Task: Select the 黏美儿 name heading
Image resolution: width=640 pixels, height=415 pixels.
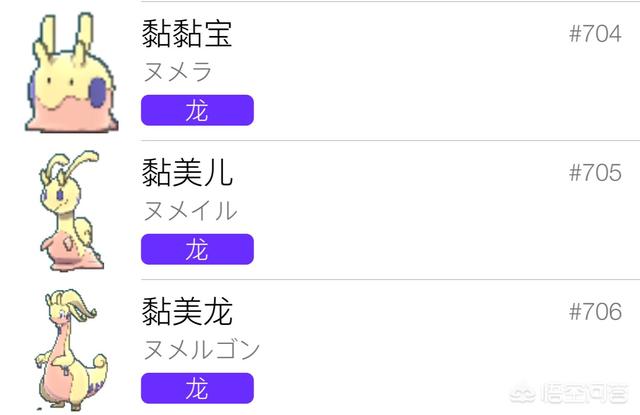Action: 187,172
